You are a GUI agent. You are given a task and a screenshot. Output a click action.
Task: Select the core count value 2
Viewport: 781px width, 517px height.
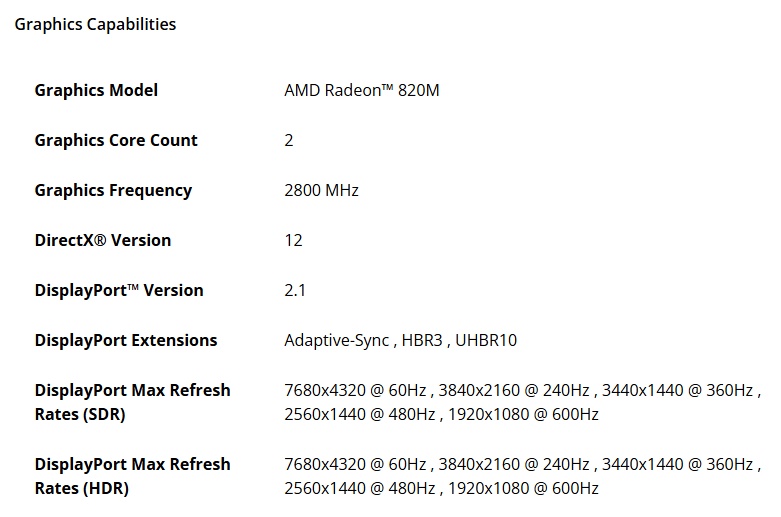(x=289, y=140)
